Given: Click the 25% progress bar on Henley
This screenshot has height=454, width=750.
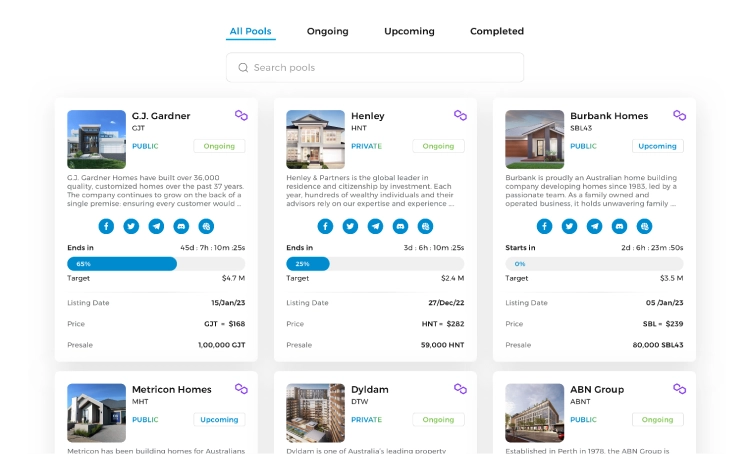Looking at the screenshot, I should (375, 264).
